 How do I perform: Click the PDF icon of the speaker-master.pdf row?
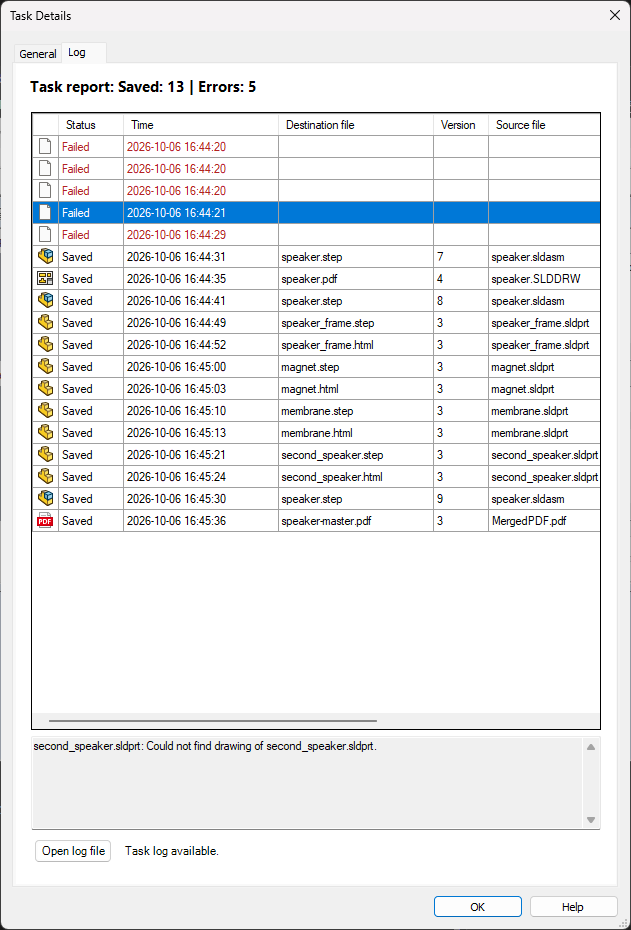point(45,520)
